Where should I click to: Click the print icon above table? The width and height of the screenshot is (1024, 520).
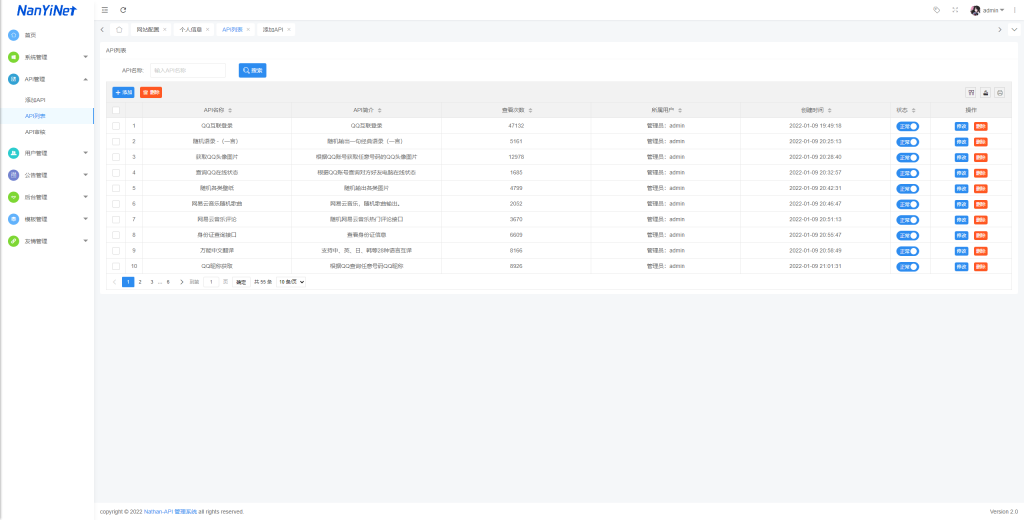[x=1000, y=92]
